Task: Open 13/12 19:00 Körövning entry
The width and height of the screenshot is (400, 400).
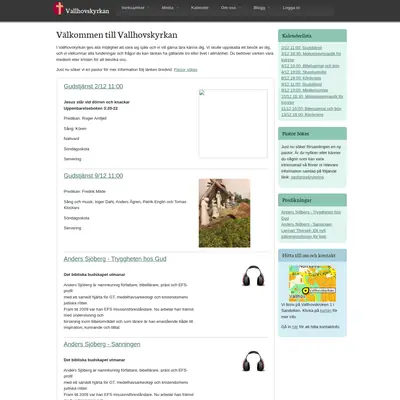Action: coord(302,115)
